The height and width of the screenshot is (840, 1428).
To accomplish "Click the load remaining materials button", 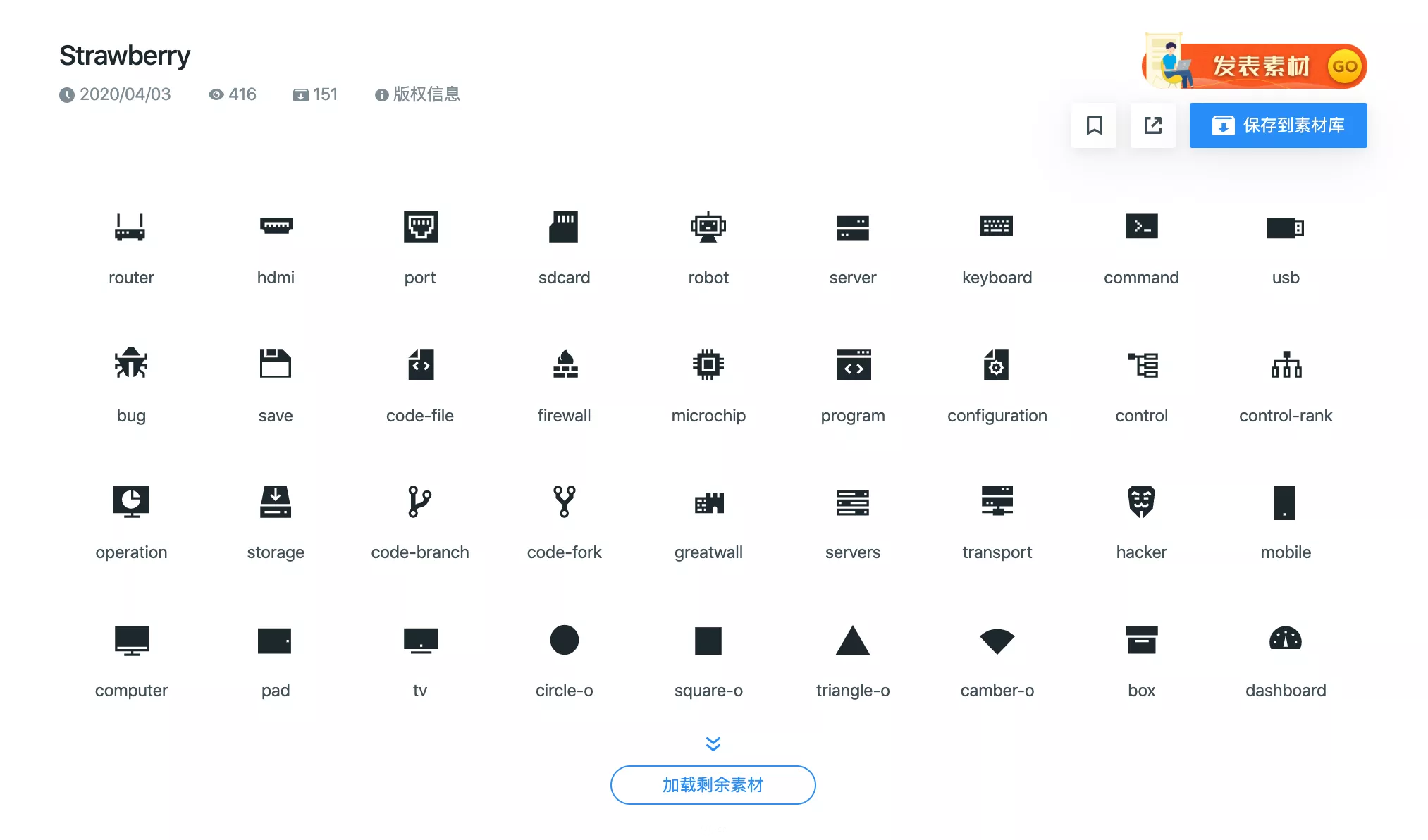I will 713,784.
